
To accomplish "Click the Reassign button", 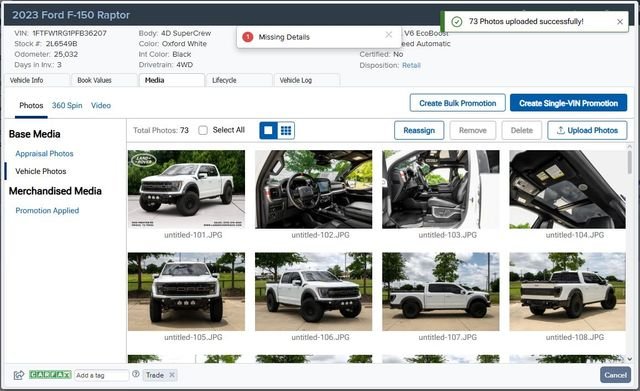I will coord(419,130).
